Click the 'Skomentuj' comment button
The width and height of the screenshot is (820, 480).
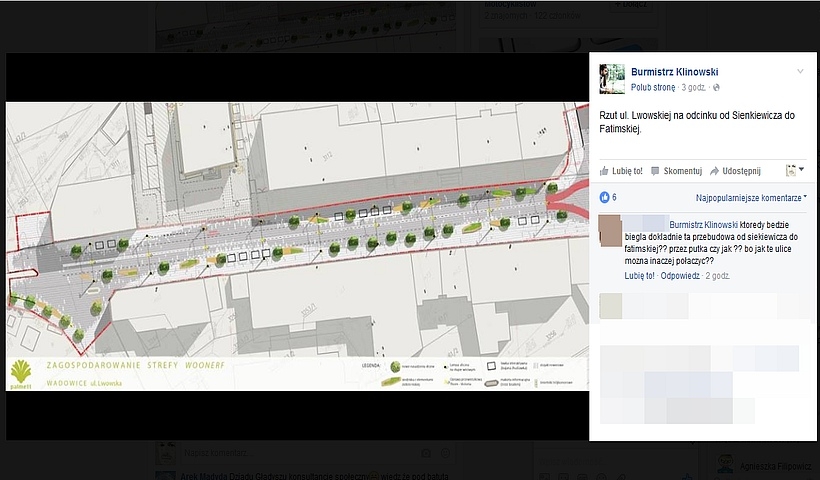[x=677, y=170]
